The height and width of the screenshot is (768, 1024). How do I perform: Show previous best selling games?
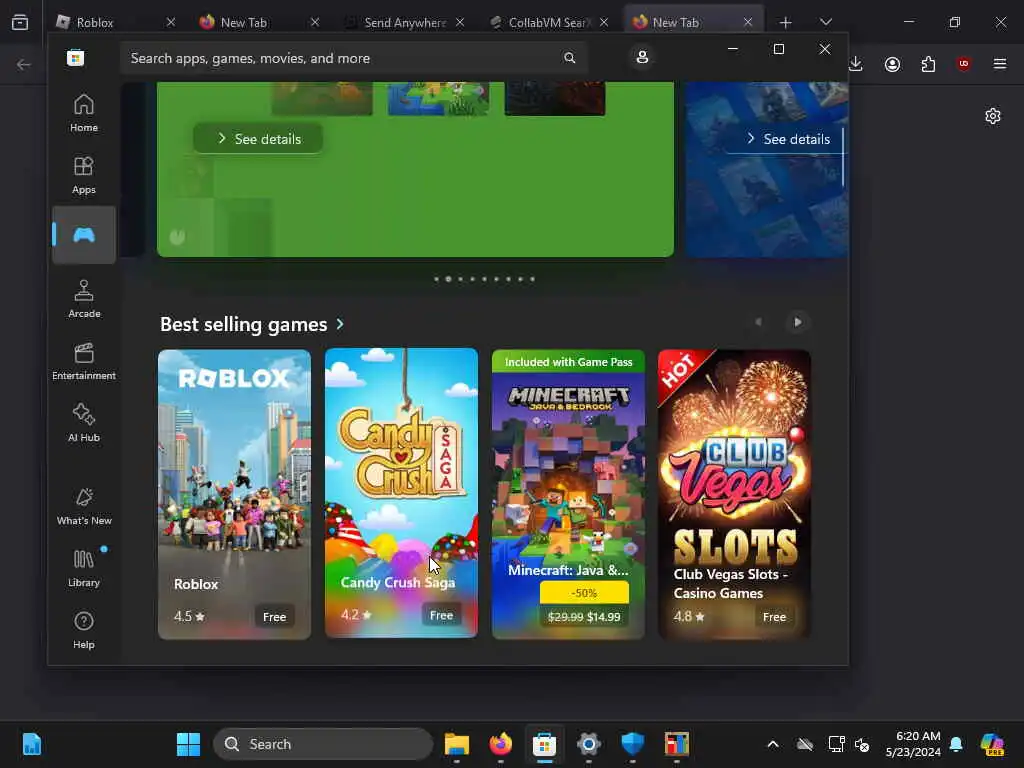pos(758,322)
